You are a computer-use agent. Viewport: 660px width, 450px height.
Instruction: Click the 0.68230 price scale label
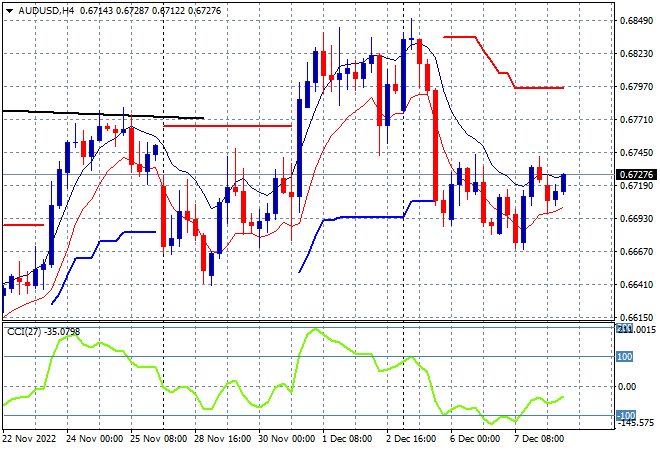(x=636, y=53)
